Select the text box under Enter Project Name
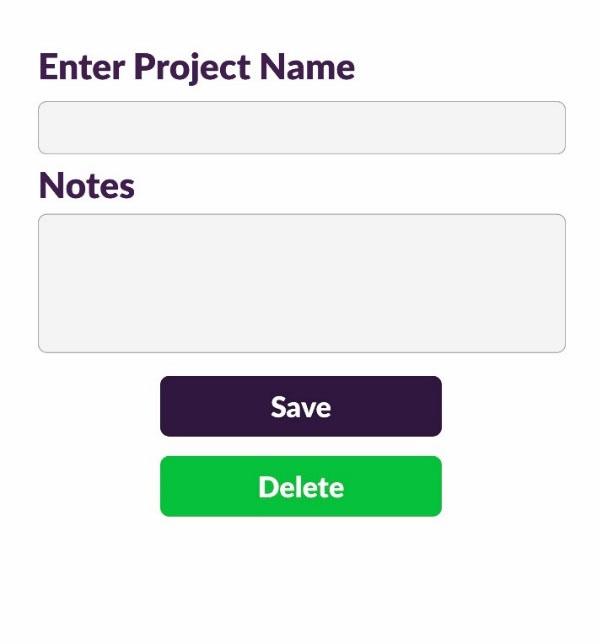Viewport: 602px width, 644px height. 301,128
